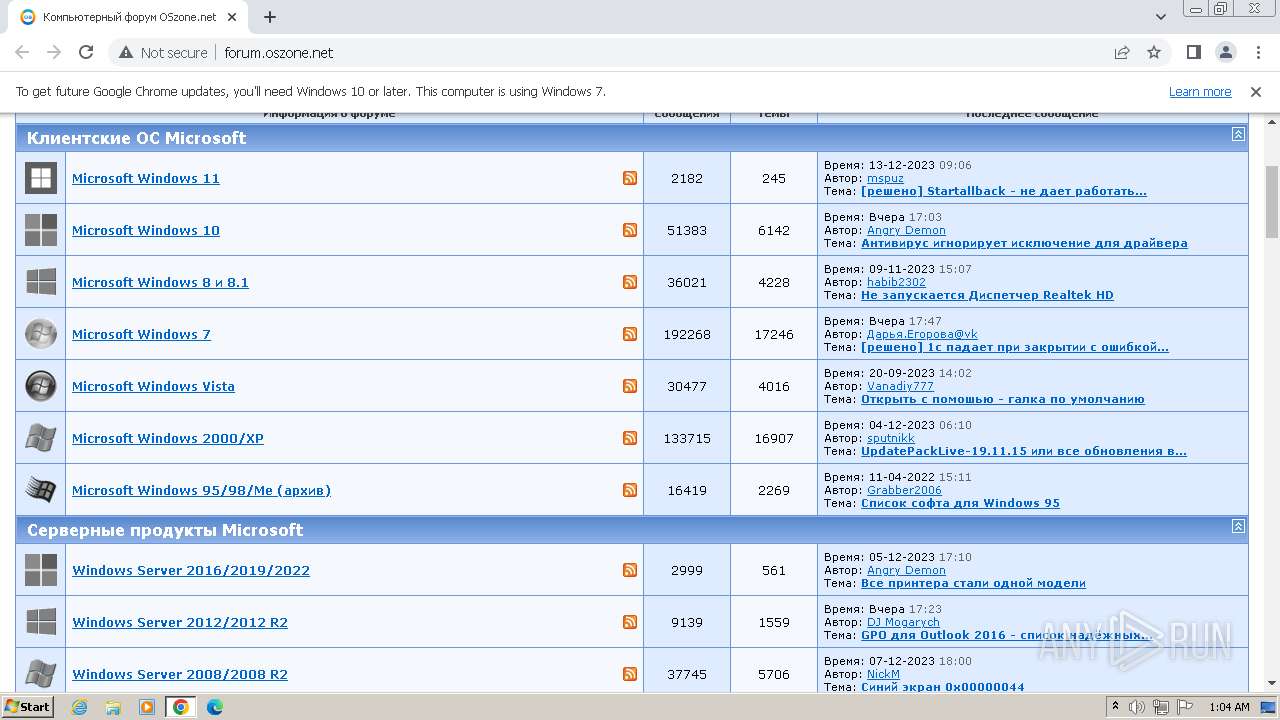The width and height of the screenshot is (1280, 720).
Task: Close the OSzone.net forum tab
Action: tap(232, 17)
